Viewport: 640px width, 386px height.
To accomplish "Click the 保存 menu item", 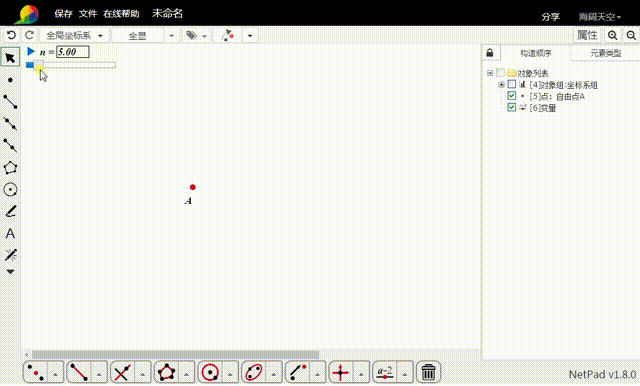I will 64,14.
